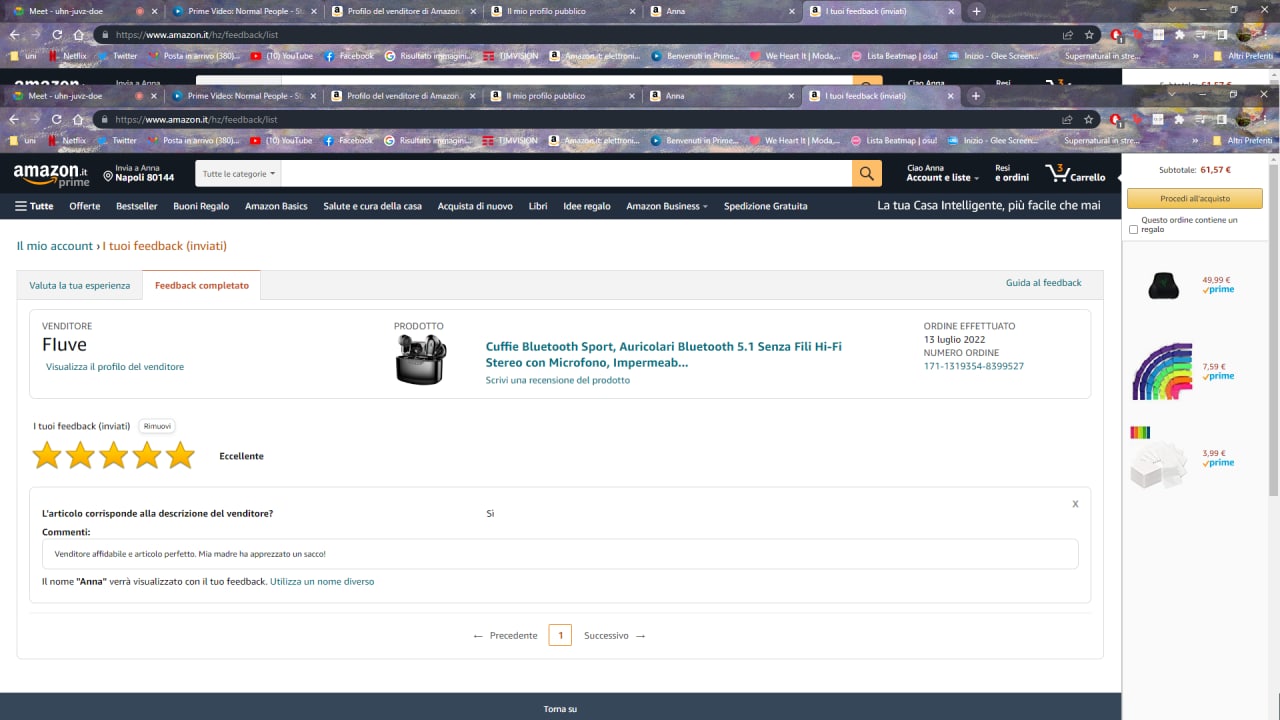Open the Tutte hamburger menu

pyautogui.click(x=34, y=206)
